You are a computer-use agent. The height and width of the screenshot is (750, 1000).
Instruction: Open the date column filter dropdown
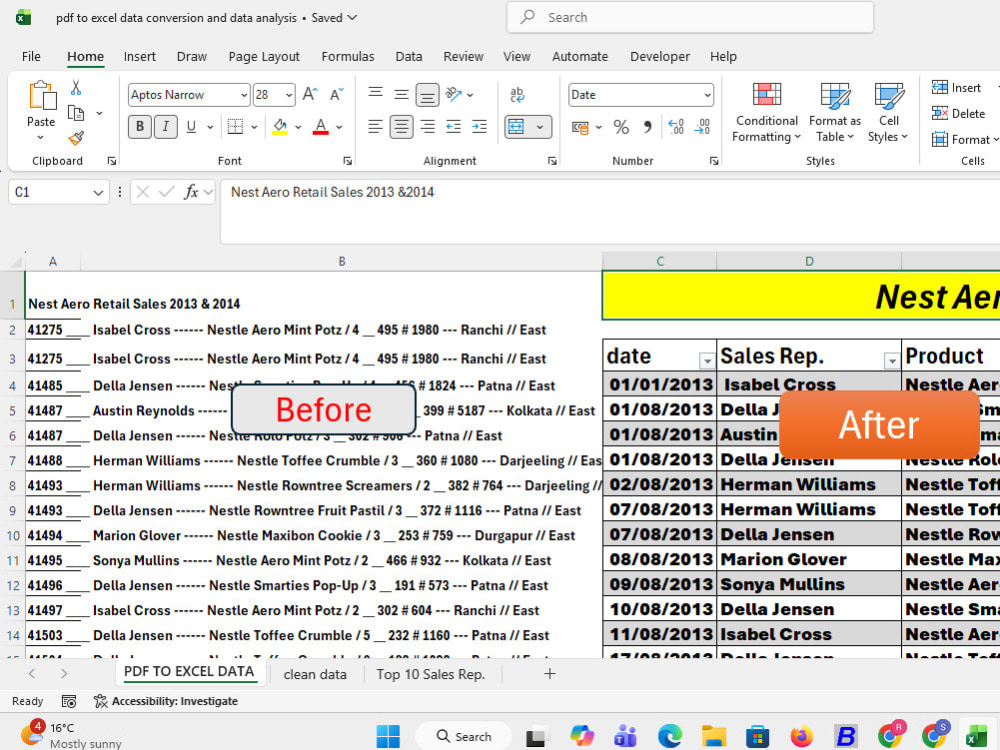pos(707,361)
